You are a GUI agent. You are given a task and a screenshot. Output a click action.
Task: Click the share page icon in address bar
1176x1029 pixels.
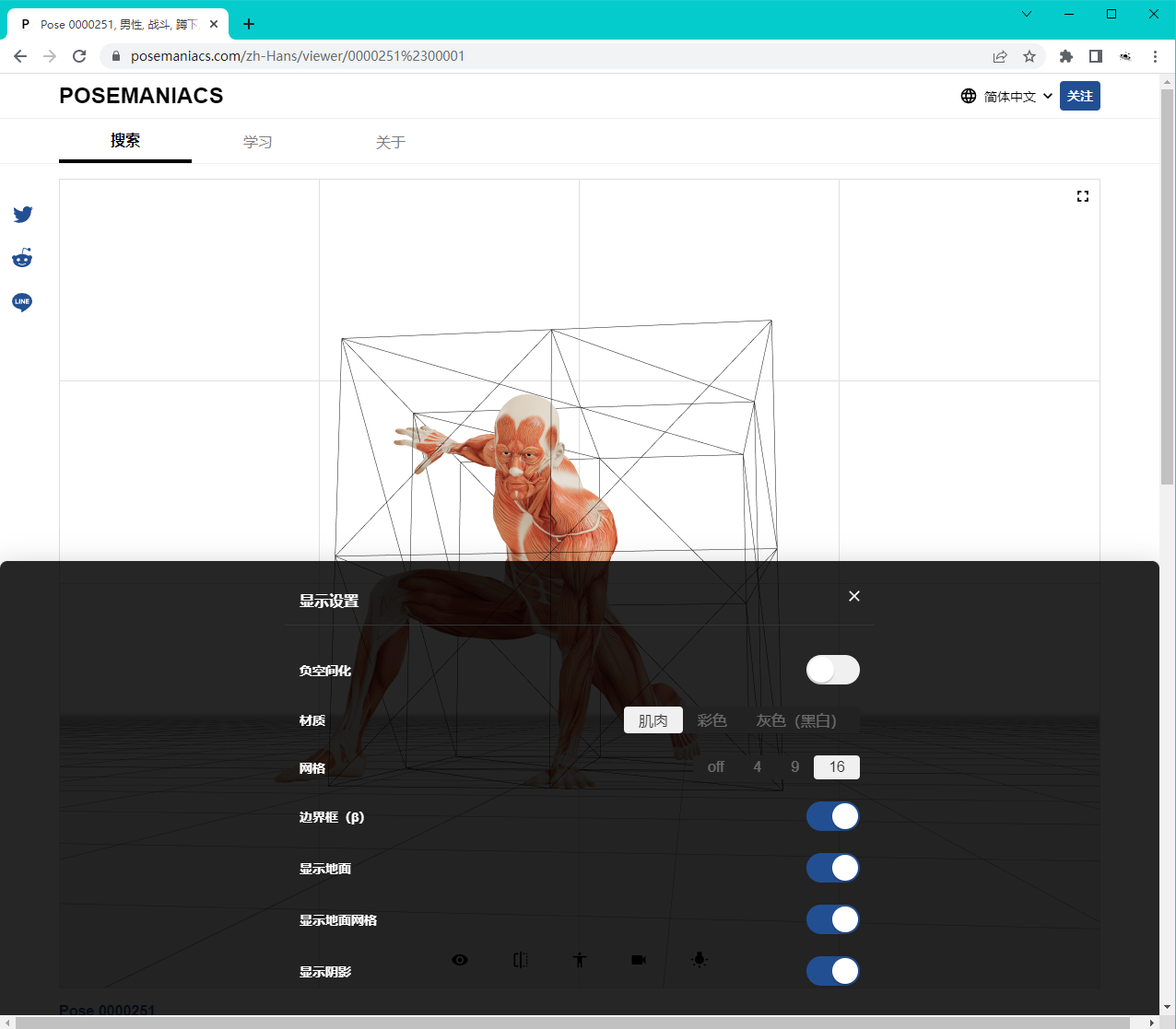[1000, 56]
